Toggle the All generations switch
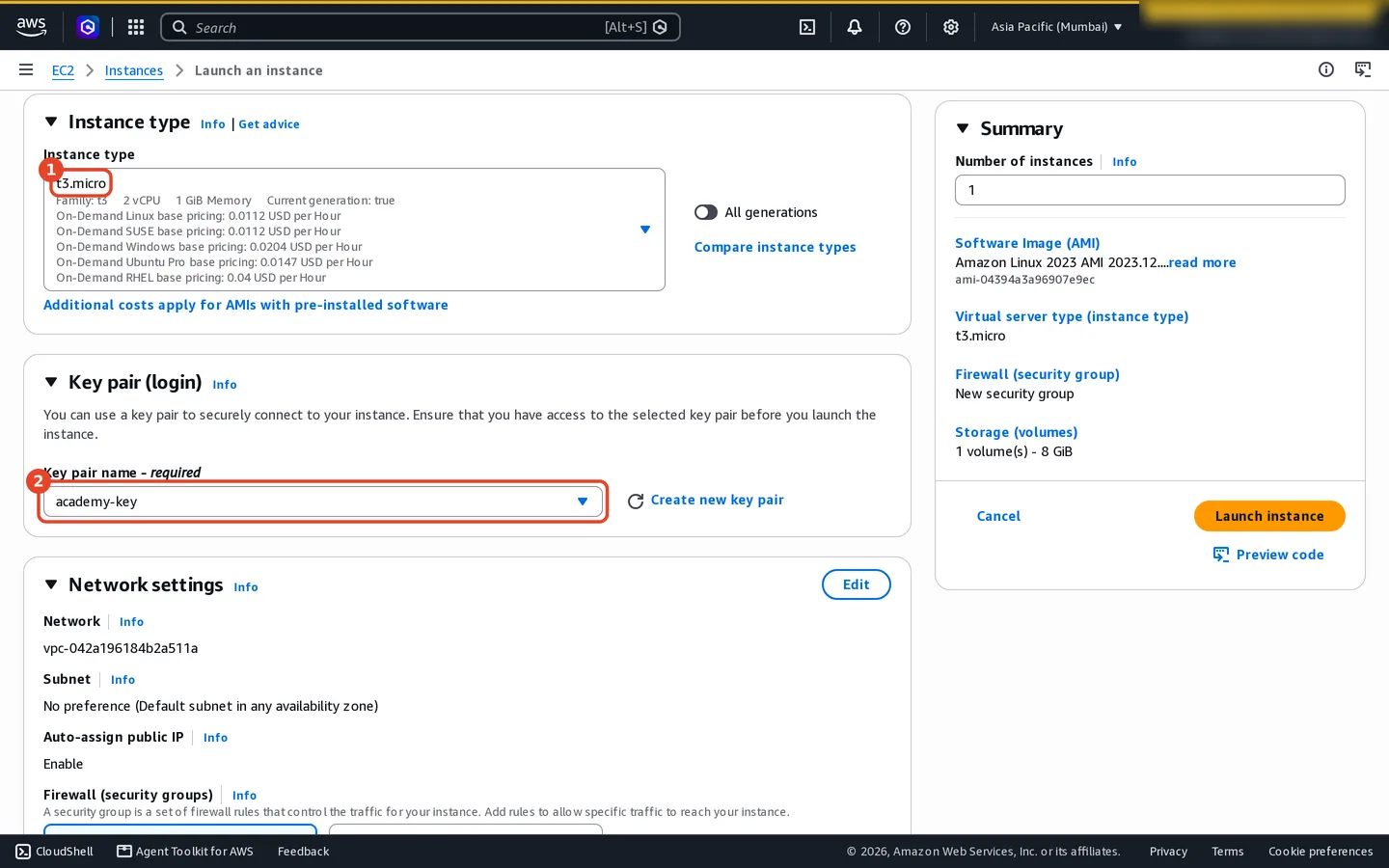 706,212
